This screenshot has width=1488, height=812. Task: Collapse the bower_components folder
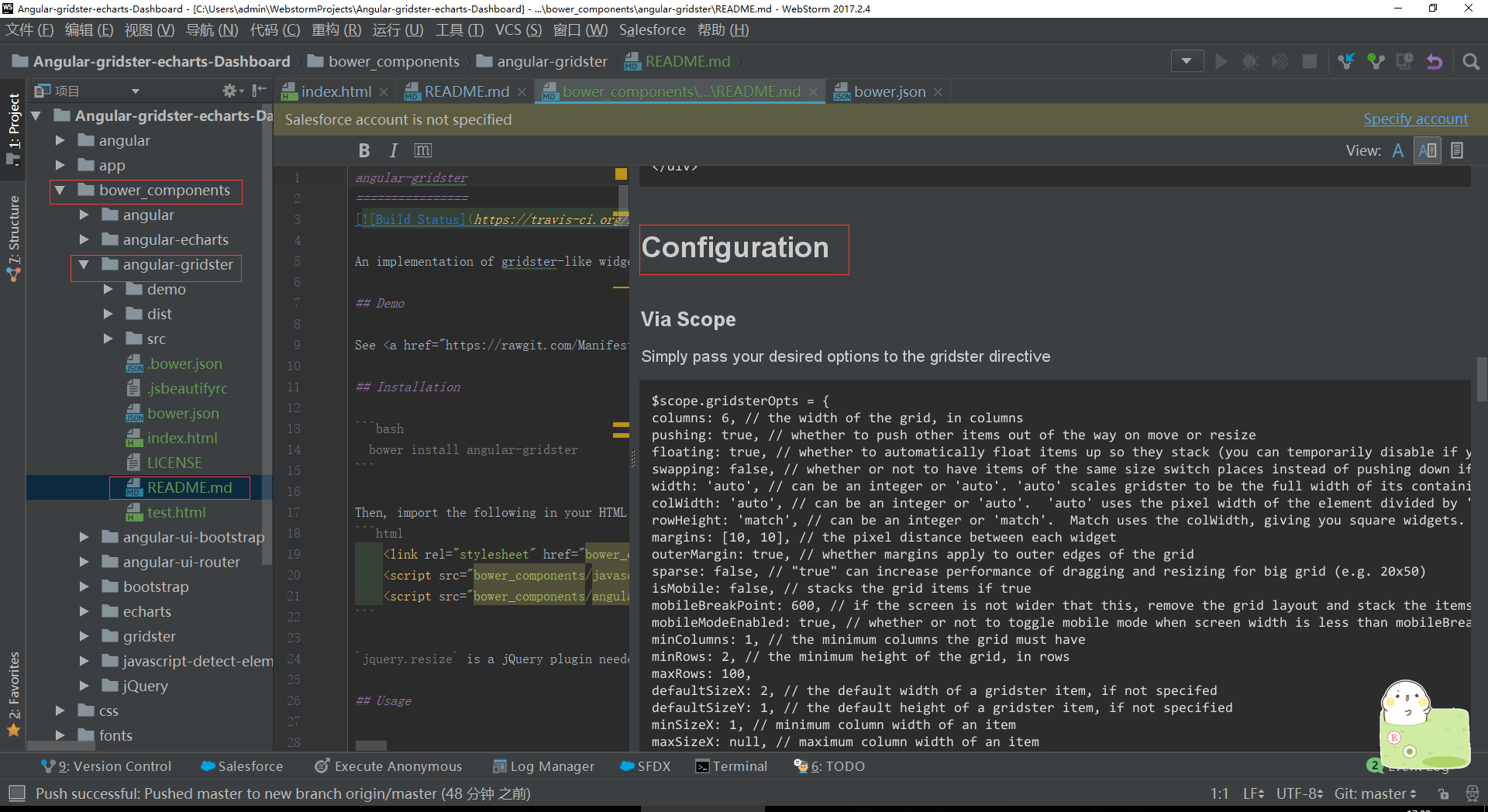60,191
